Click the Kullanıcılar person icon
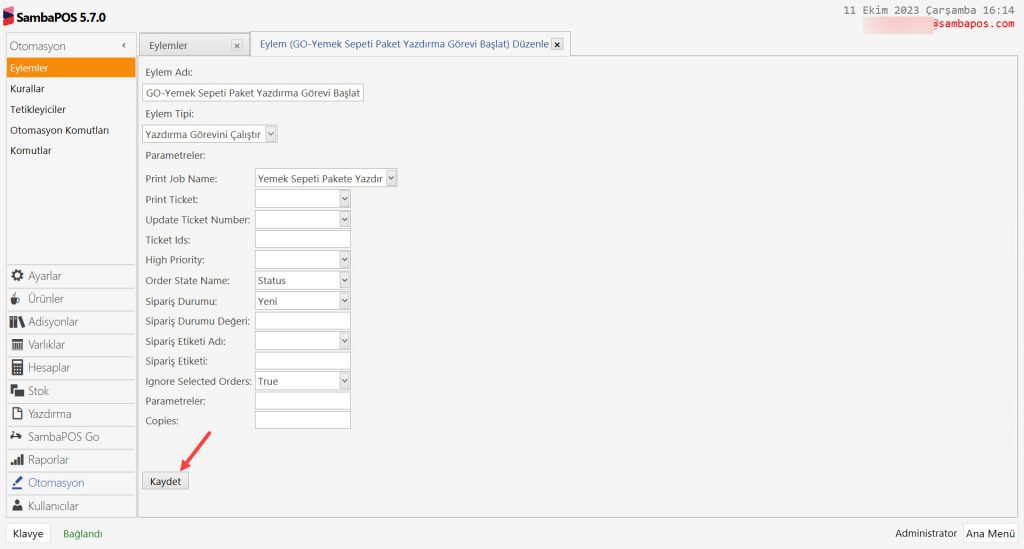 coord(17,505)
